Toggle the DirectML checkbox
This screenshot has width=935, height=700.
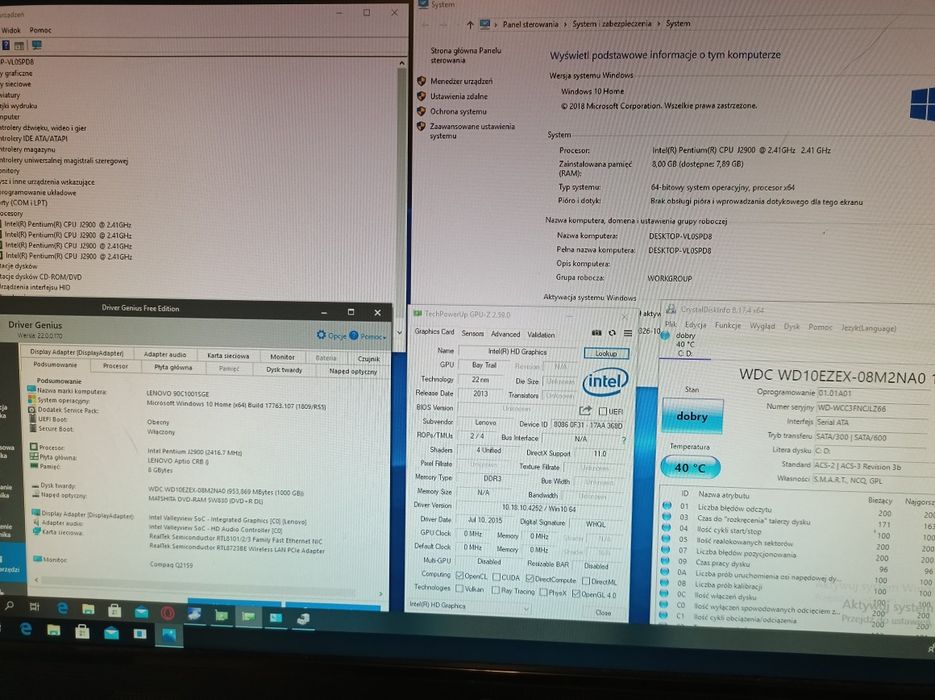(586, 581)
